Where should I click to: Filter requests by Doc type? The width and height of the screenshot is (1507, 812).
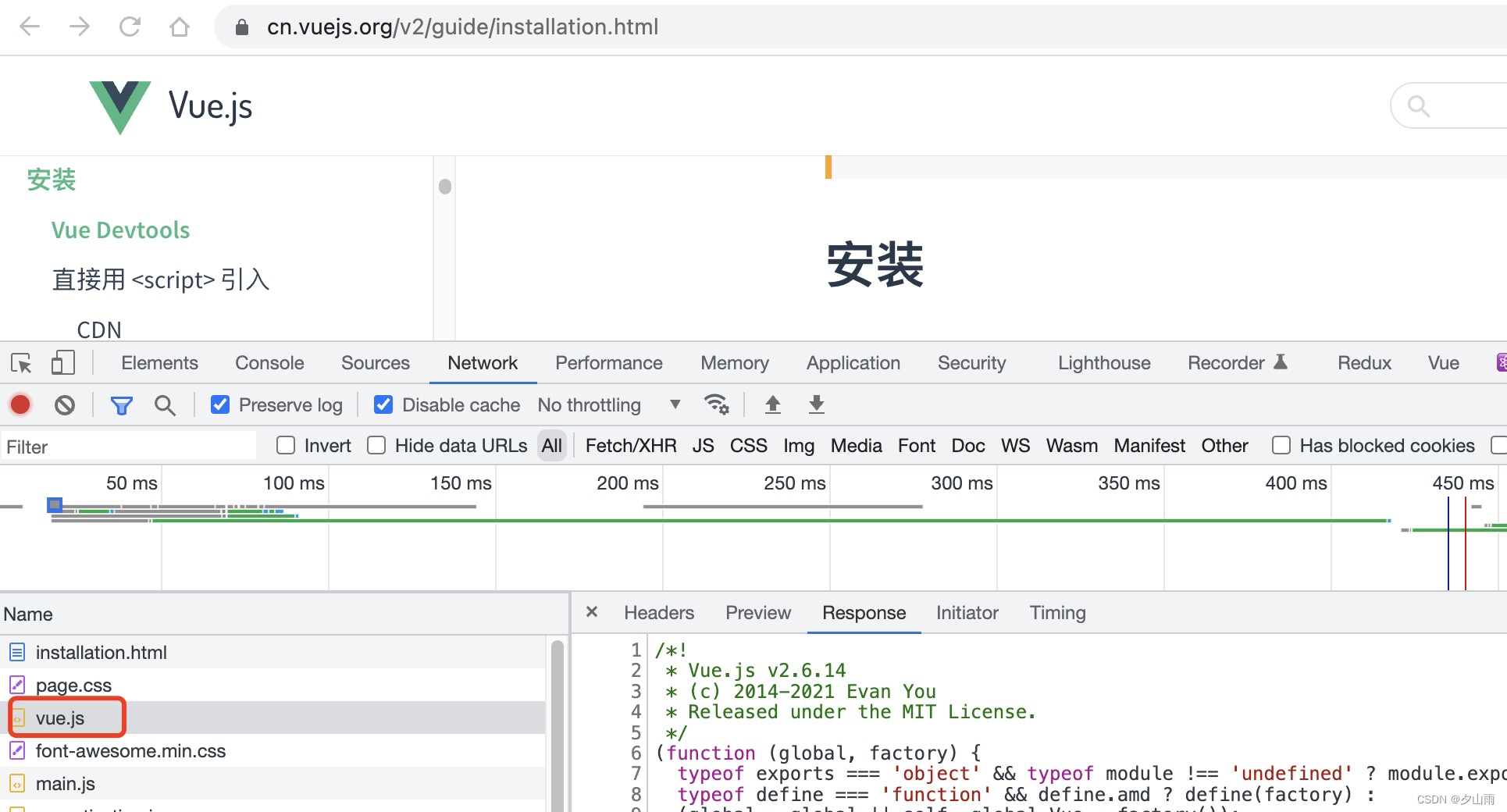click(x=968, y=446)
